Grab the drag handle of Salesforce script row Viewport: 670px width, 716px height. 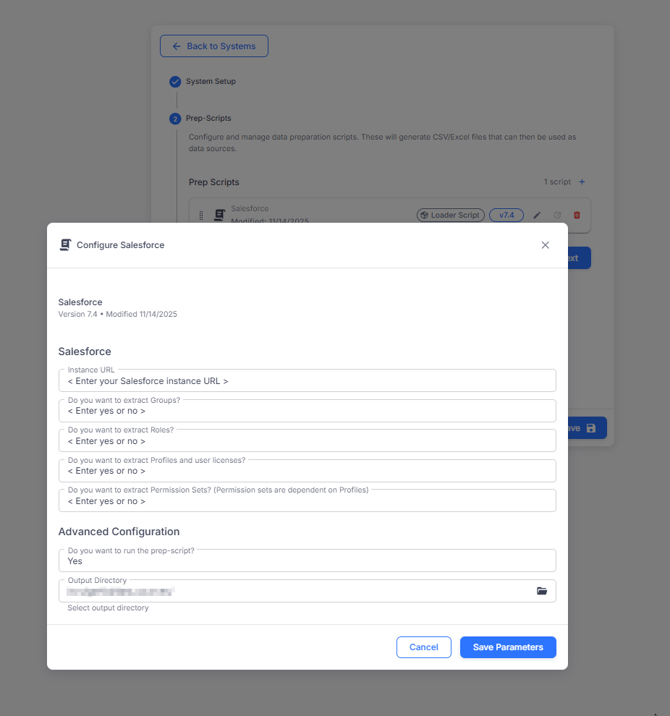201,215
